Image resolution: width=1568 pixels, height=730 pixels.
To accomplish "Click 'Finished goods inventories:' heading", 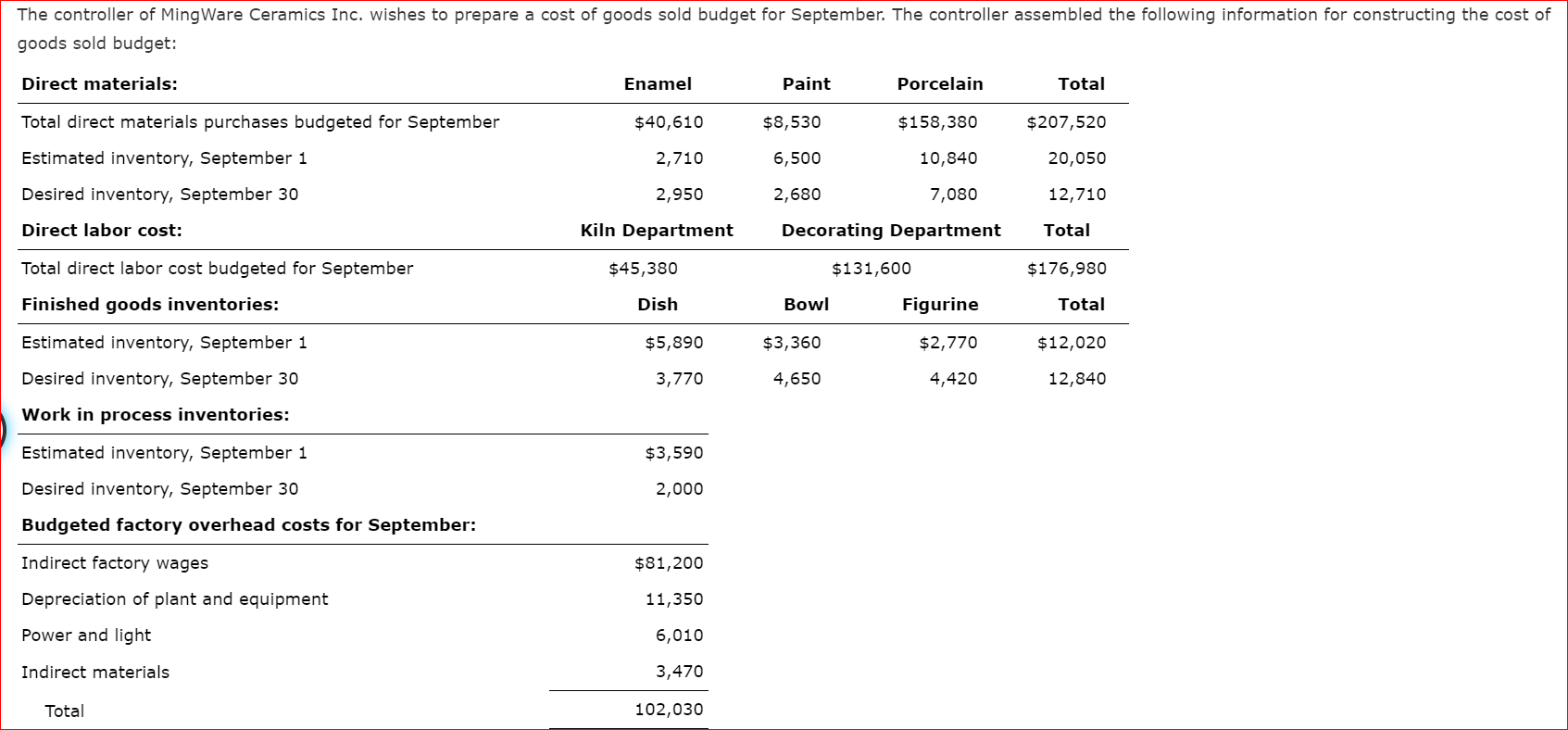I will pyautogui.click(x=150, y=305).
